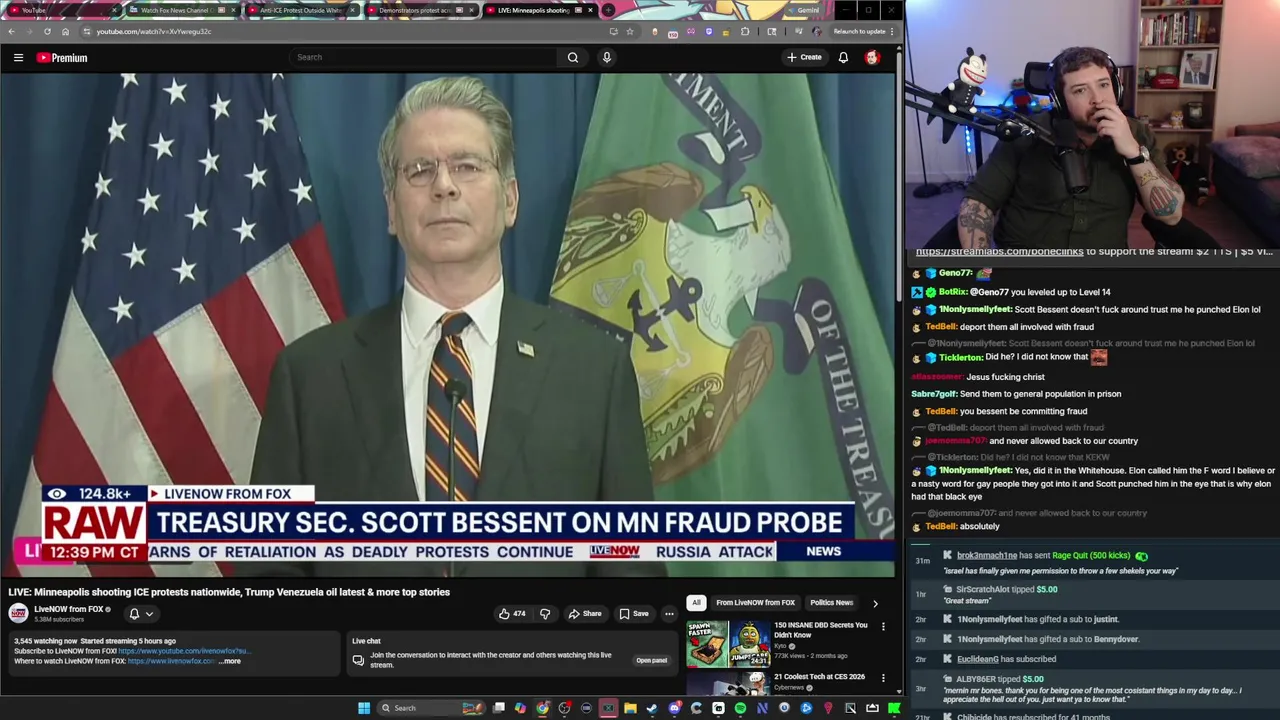Show more filter chips with right chevron

coord(875,603)
